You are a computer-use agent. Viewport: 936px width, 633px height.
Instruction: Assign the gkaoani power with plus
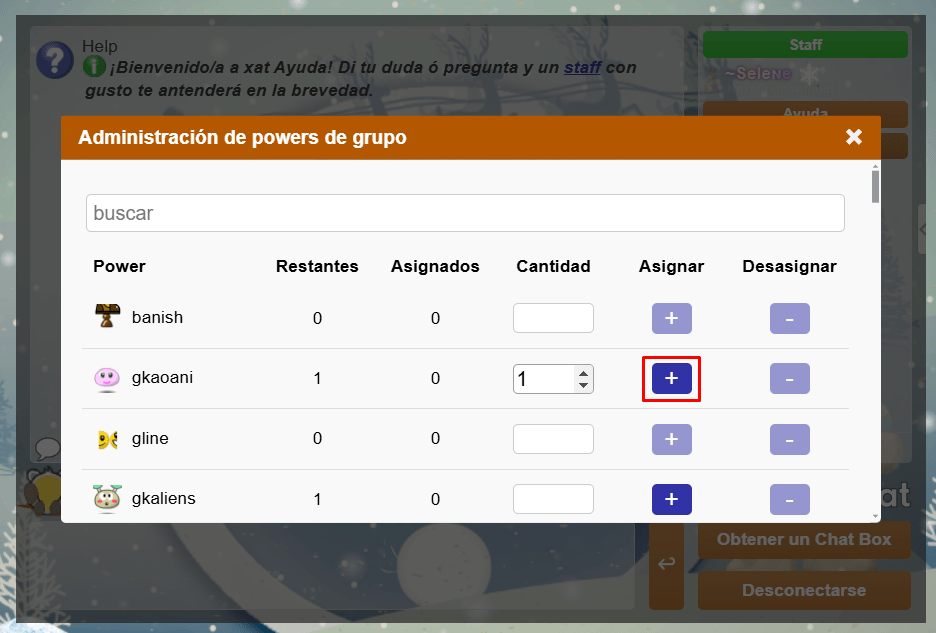tap(671, 379)
